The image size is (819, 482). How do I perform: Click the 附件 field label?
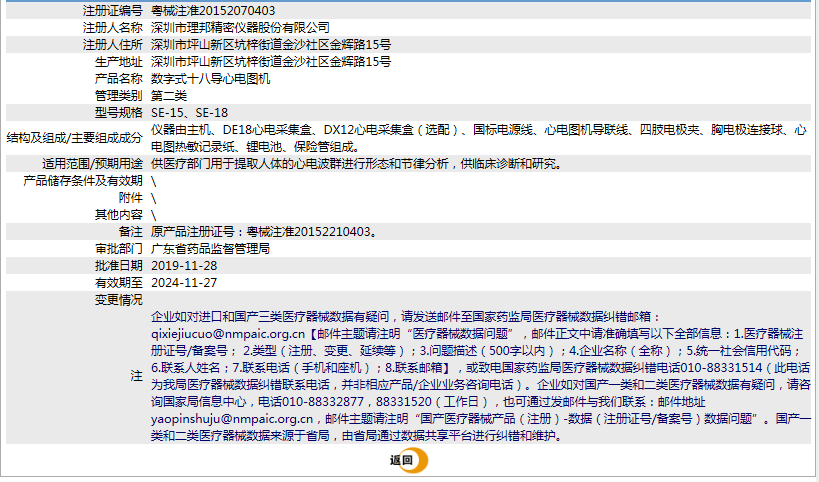(x=131, y=198)
